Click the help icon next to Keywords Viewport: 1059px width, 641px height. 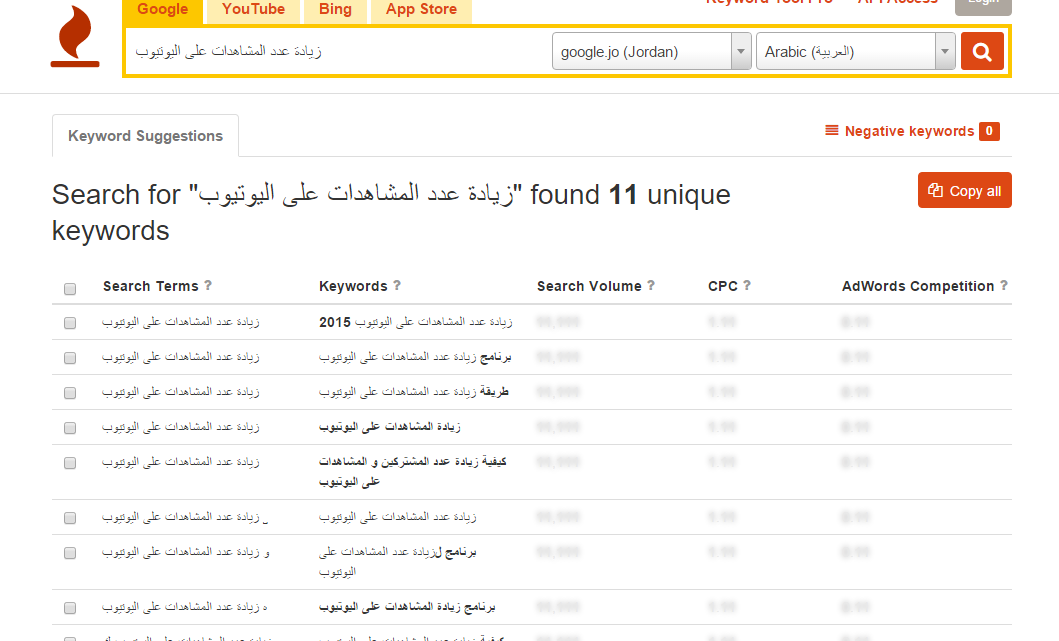pyautogui.click(x=397, y=286)
